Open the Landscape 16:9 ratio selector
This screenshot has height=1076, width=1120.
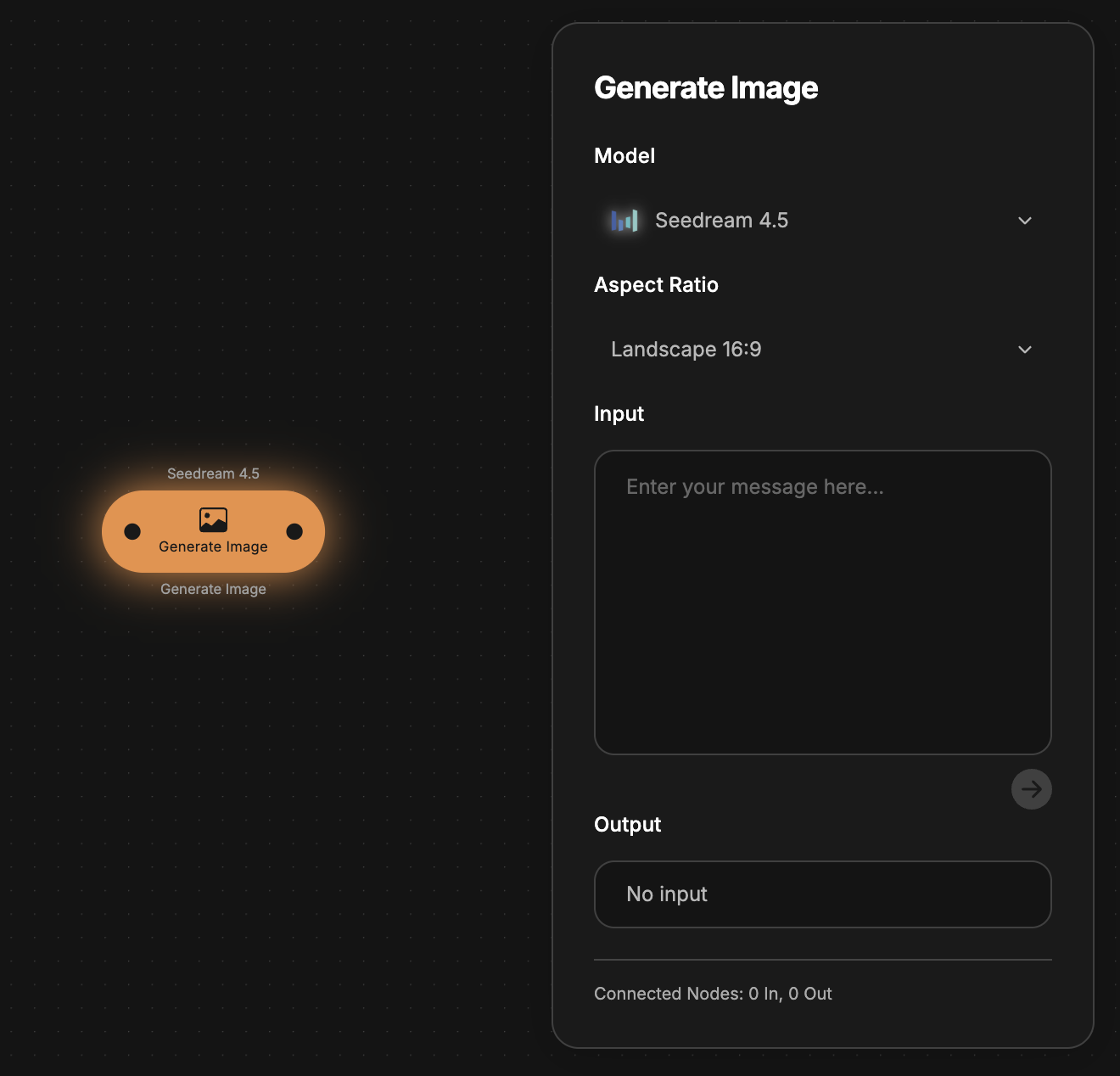click(686, 350)
